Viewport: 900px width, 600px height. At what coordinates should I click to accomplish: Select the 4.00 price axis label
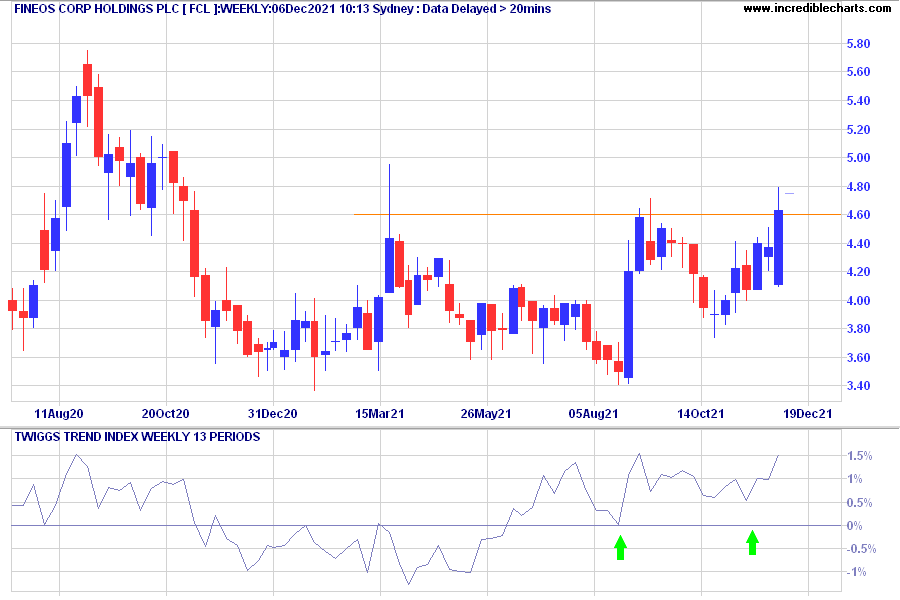point(858,300)
